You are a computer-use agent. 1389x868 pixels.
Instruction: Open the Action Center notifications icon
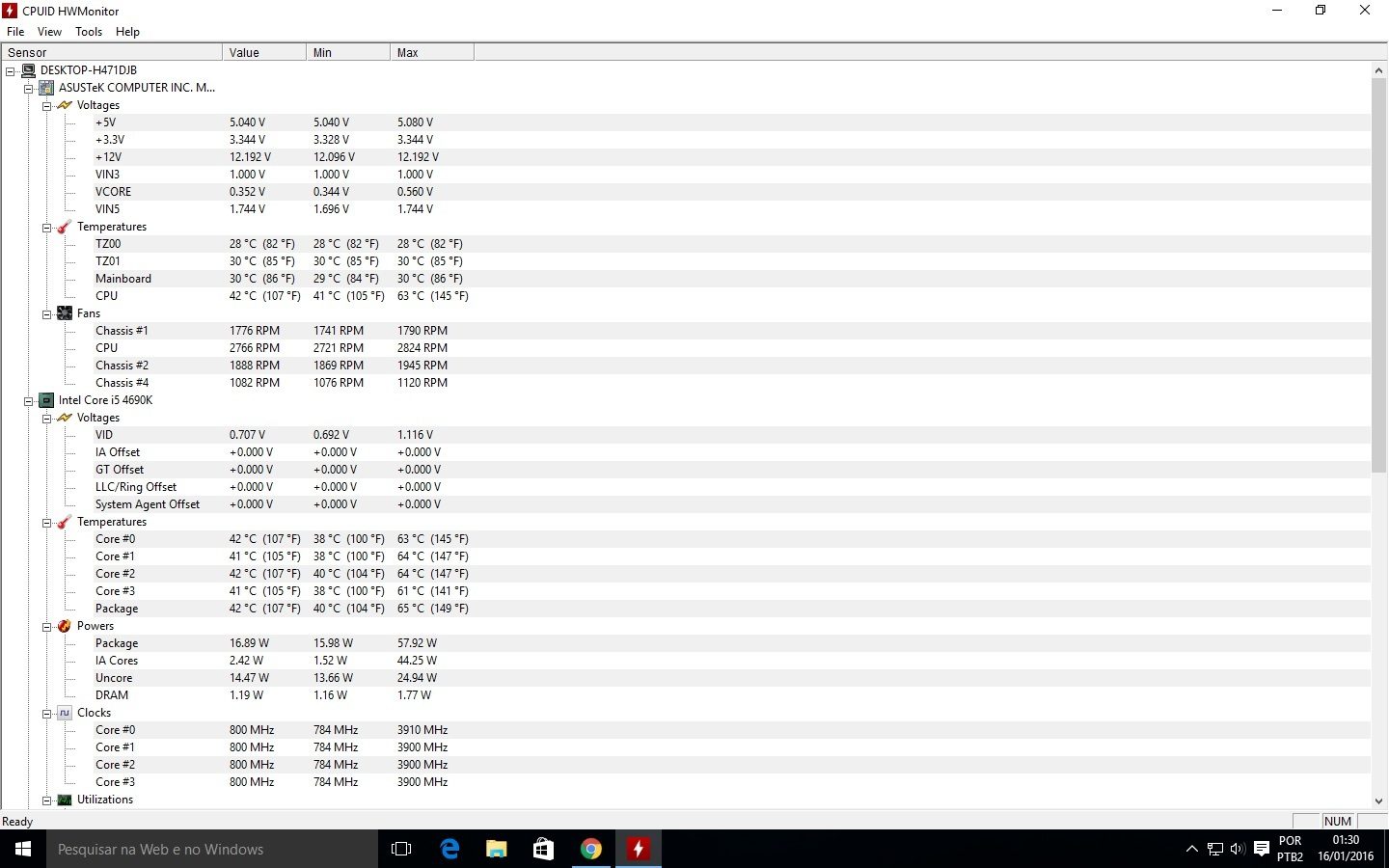click(1262, 849)
